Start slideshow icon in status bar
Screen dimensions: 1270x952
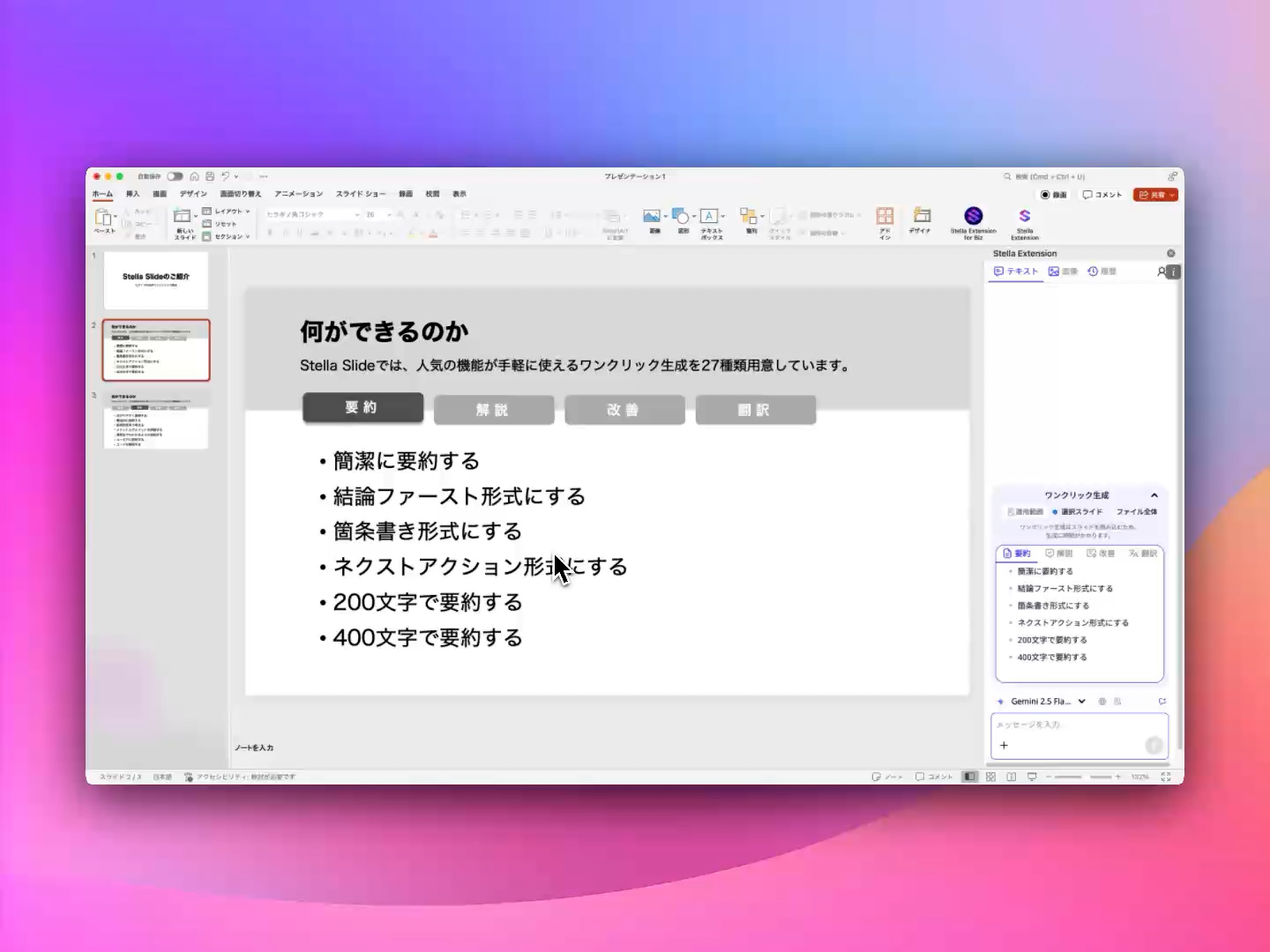click(x=1032, y=777)
